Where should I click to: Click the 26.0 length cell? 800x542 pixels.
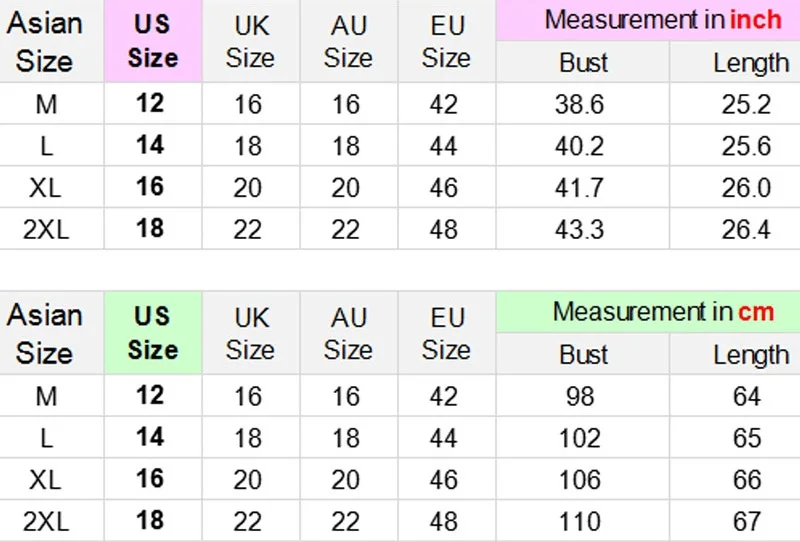(746, 187)
